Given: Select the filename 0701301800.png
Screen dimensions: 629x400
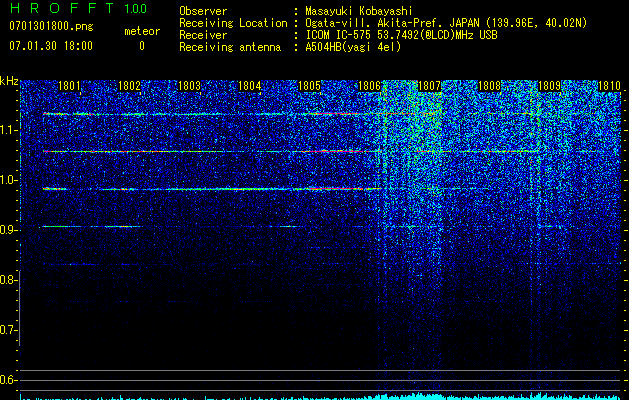Looking at the screenshot, I should [x=51, y=26].
